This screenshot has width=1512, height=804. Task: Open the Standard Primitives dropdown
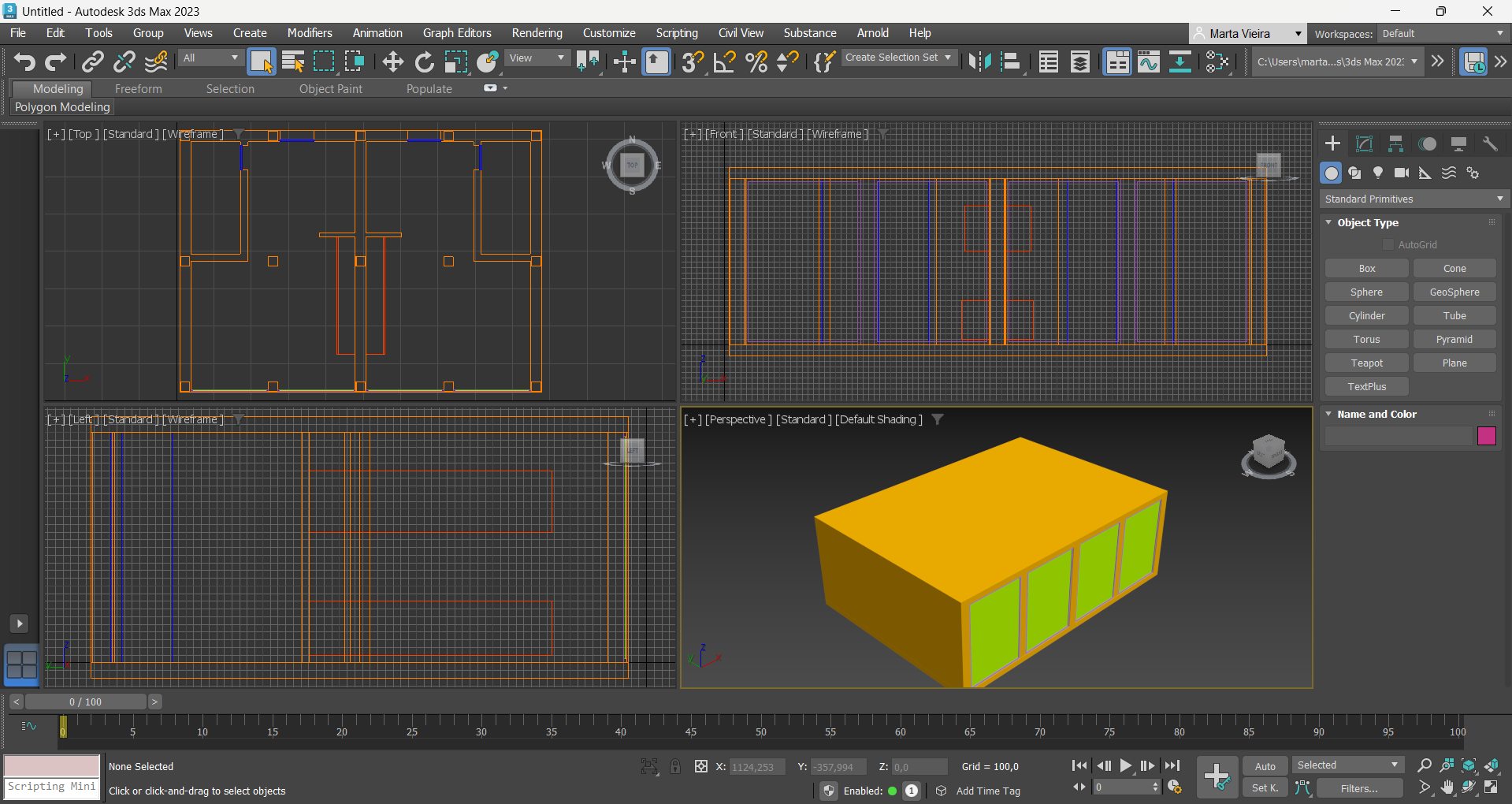pyautogui.click(x=1414, y=199)
